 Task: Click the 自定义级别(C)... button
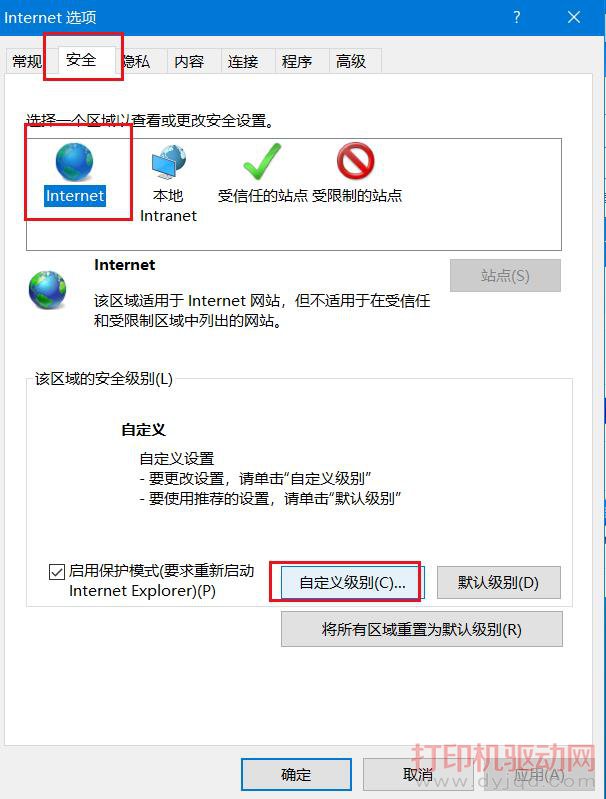[x=352, y=582]
